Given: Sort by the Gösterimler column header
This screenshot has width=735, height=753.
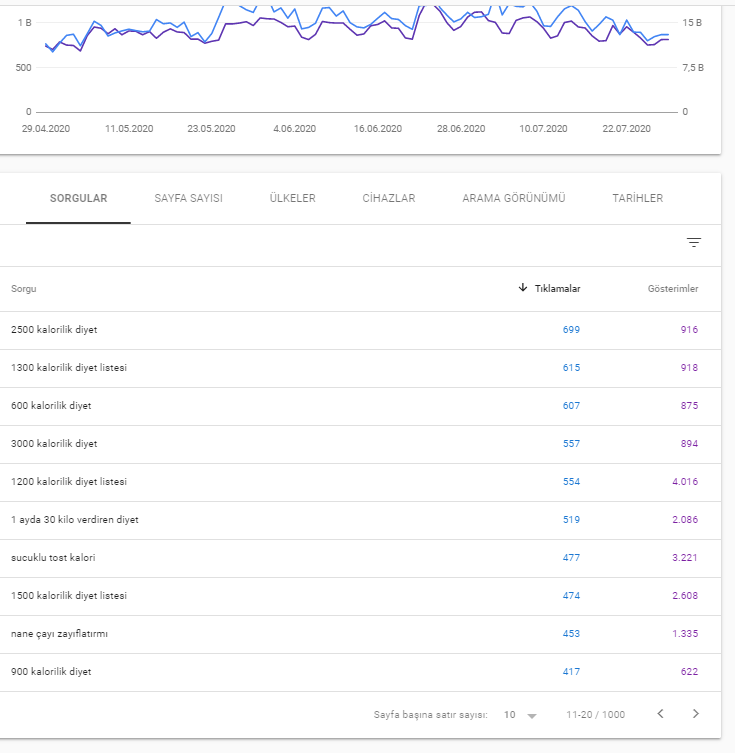Looking at the screenshot, I should [x=673, y=289].
